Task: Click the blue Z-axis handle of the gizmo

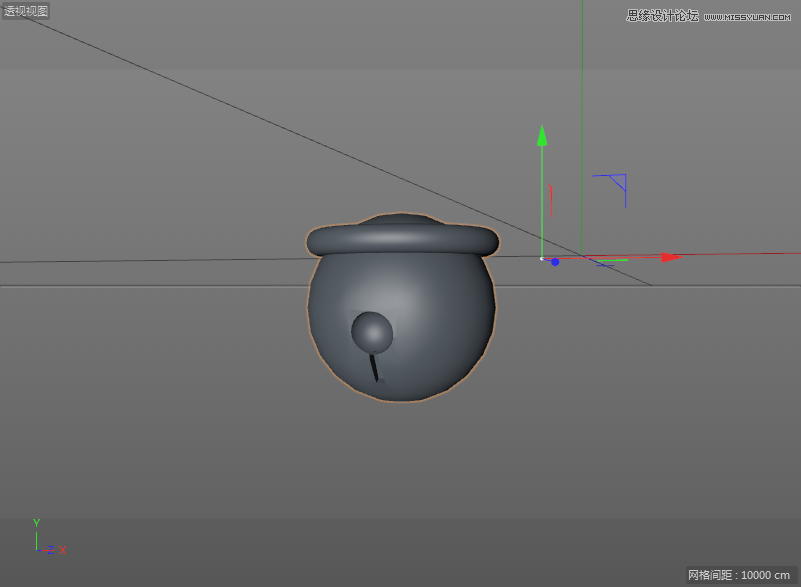Action: 555,262
